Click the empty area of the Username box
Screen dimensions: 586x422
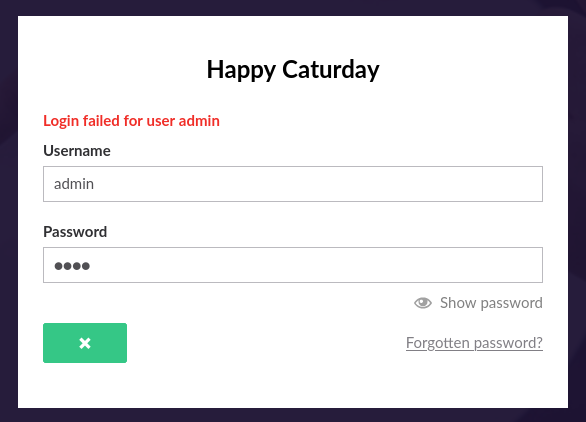click(x=318, y=184)
